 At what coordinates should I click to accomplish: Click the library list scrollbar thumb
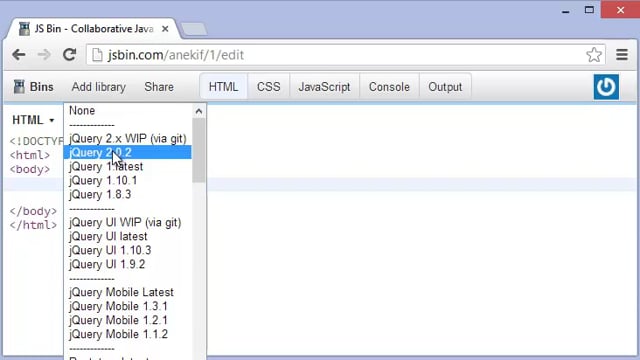coord(199,150)
